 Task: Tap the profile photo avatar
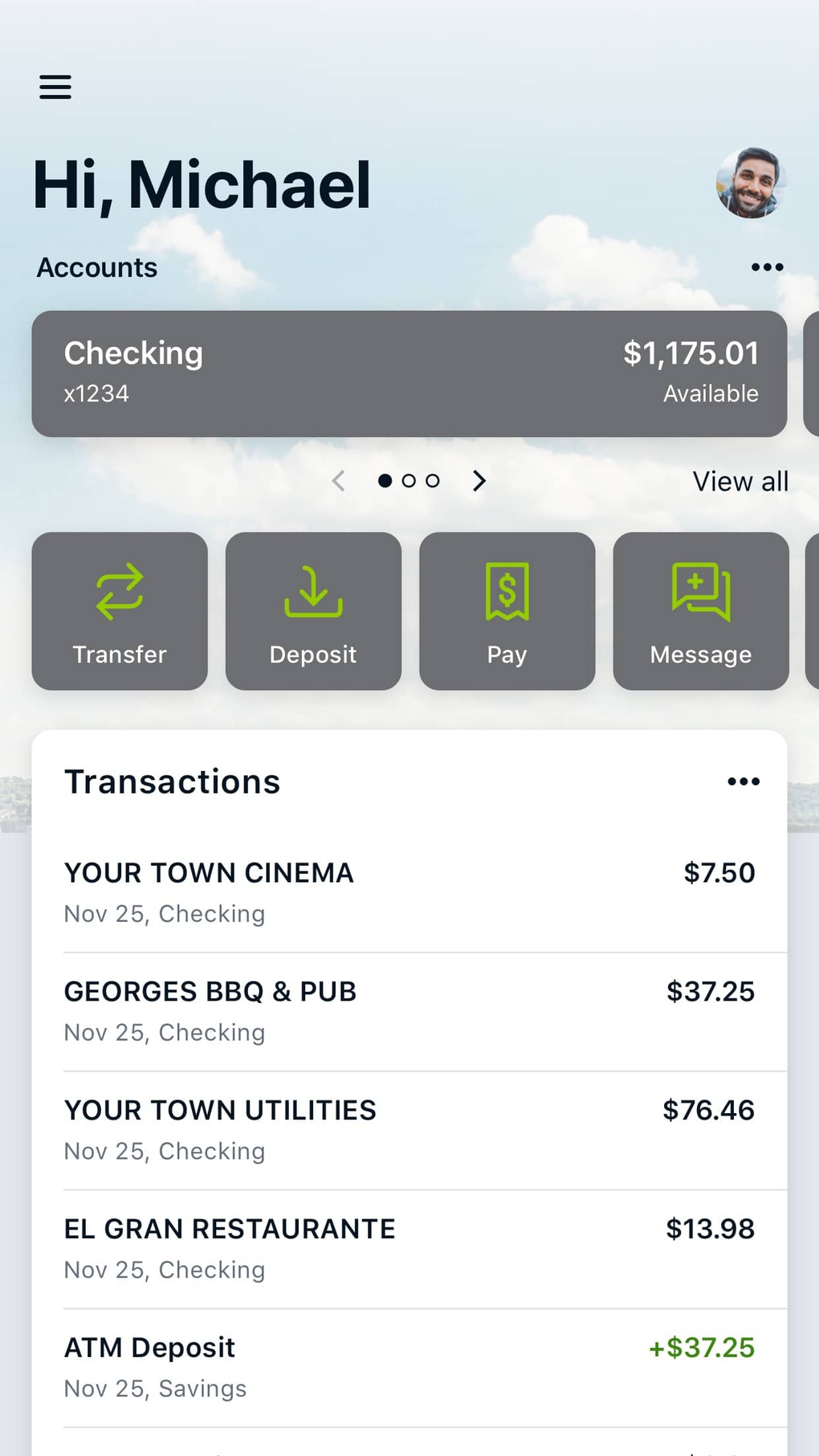pos(750,183)
